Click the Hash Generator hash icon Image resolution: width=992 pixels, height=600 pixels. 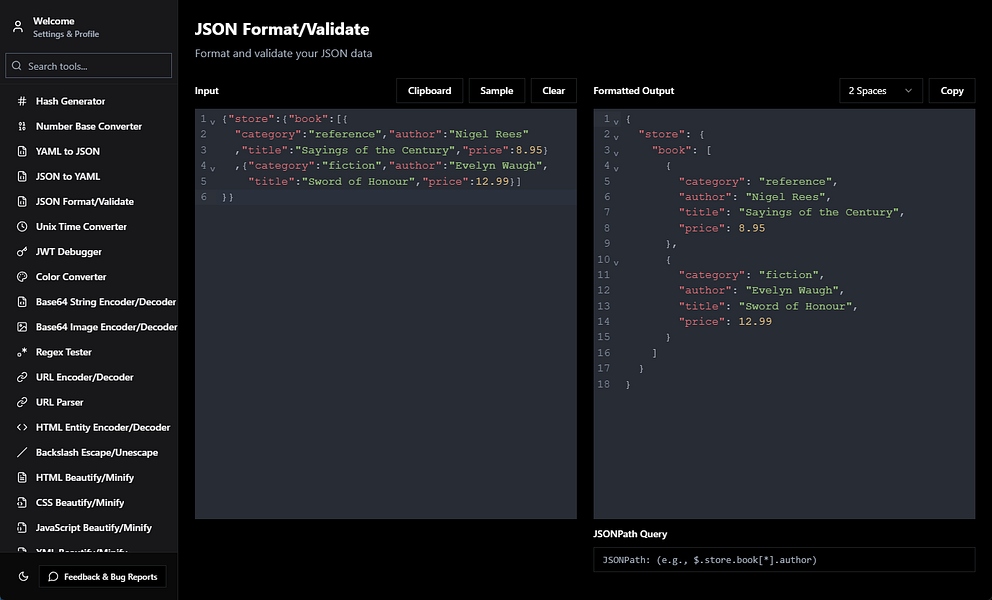[22, 101]
